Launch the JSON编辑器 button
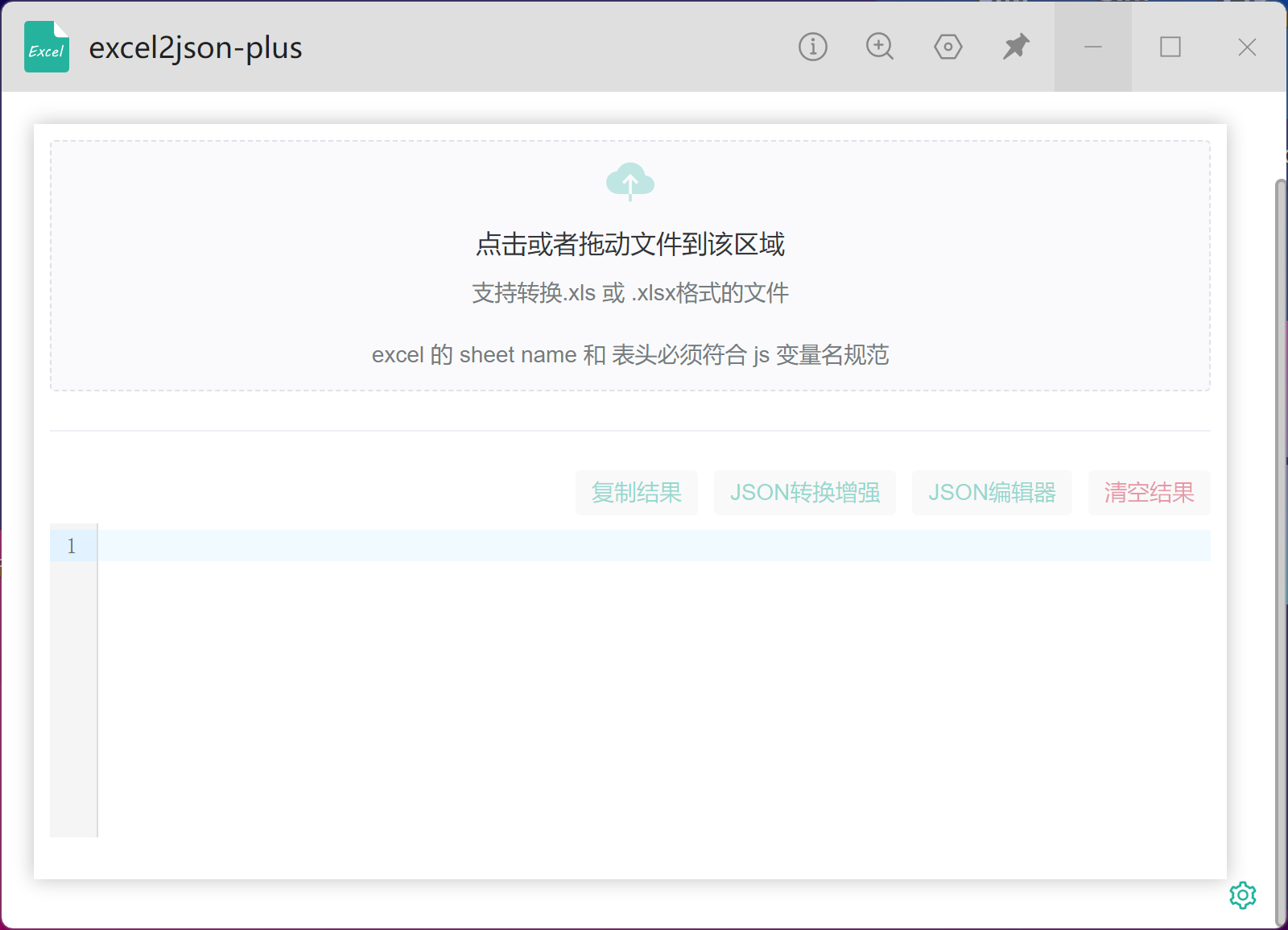Image resolution: width=1288 pixels, height=930 pixels. coord(992,492)
